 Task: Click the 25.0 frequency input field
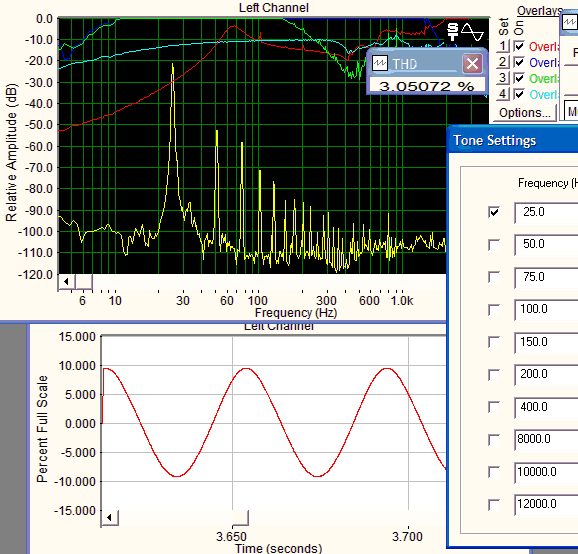pos(546,212)
